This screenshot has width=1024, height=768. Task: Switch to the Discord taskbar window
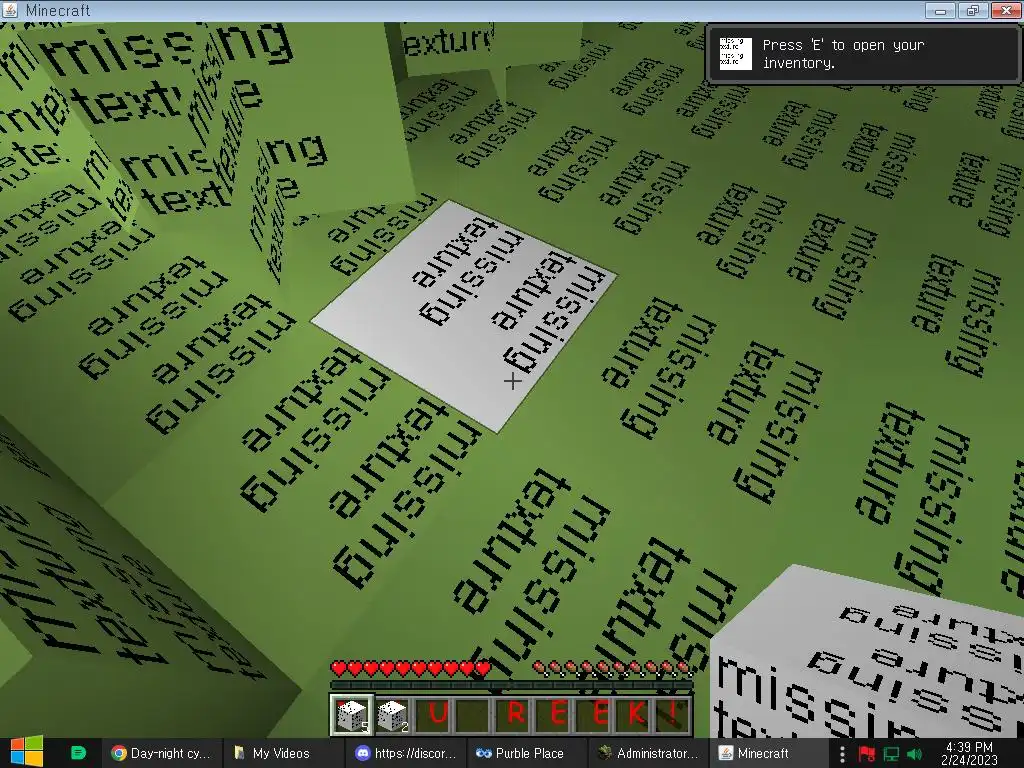coord(406,753)
